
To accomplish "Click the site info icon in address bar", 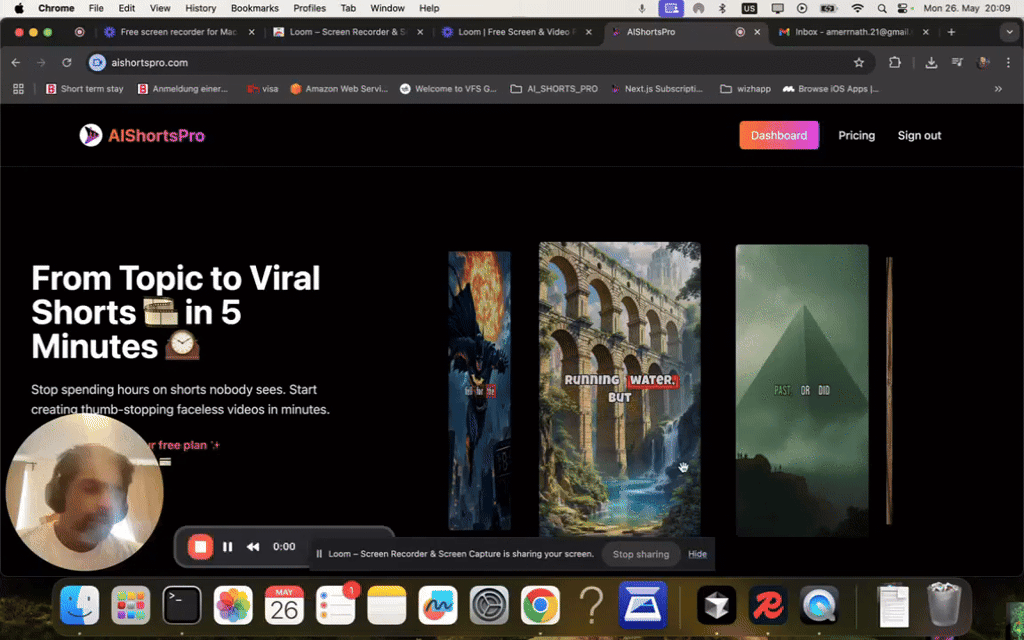I will click(97, 63).
